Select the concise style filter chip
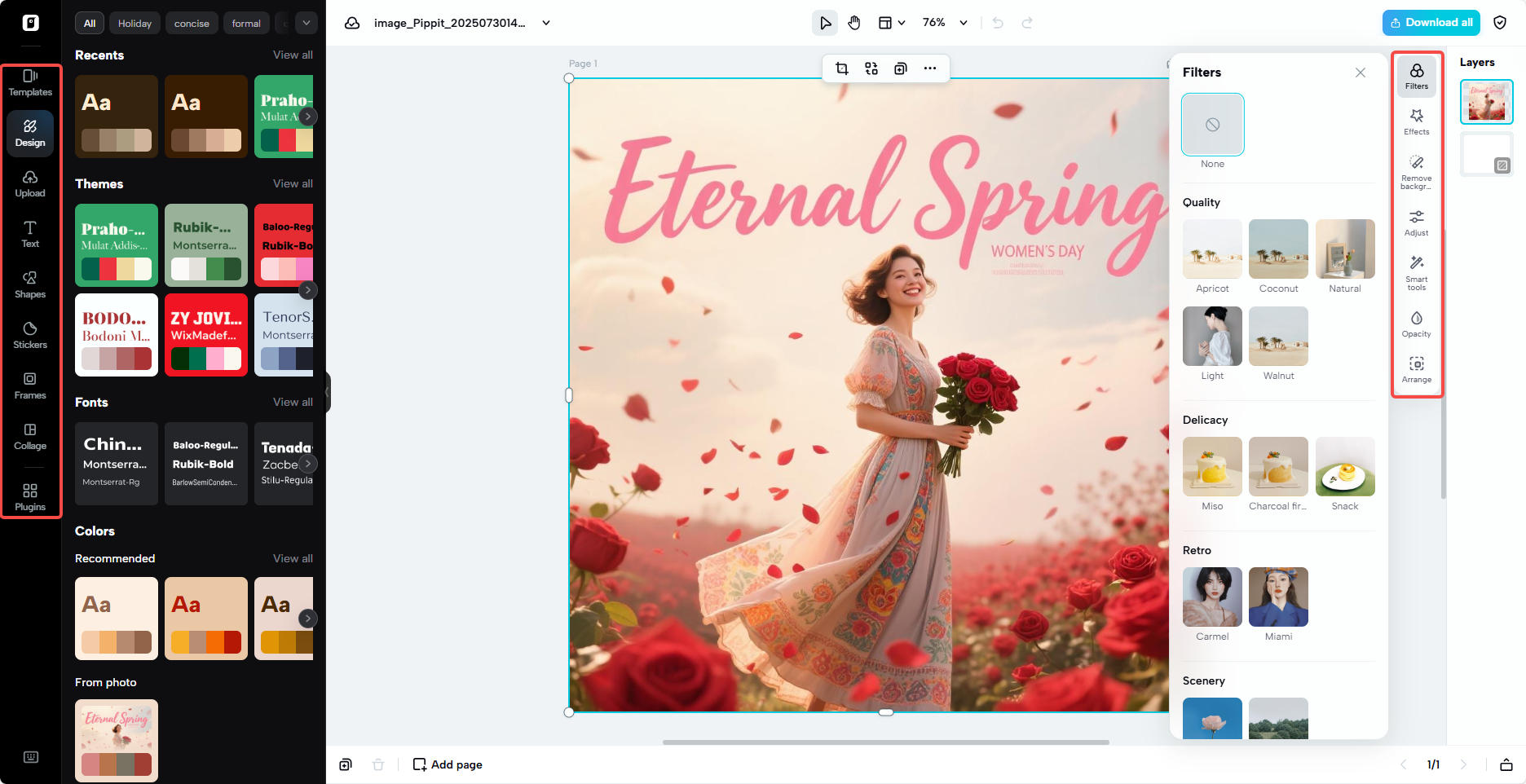The height and width of the screenshot is (784, 1526). coord(192,23)
